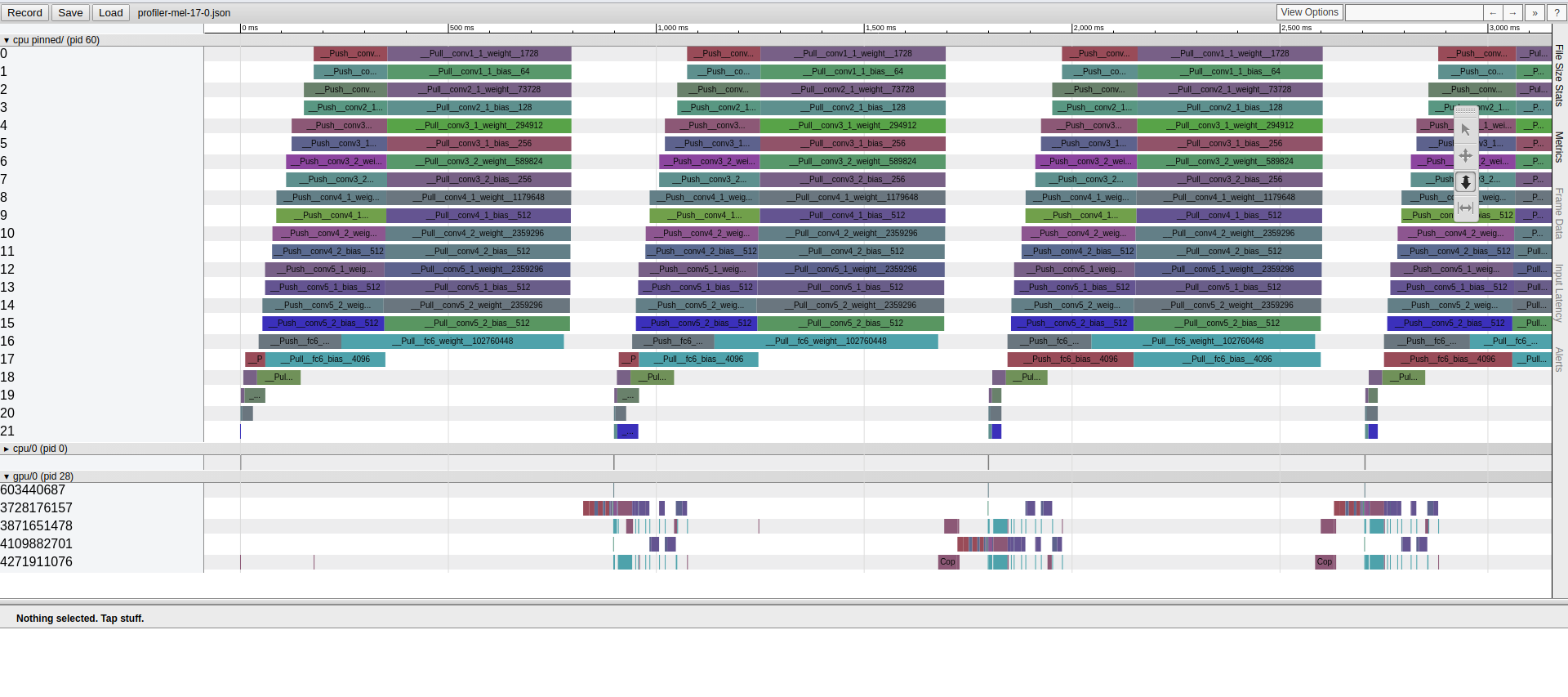Viewport: 1568px width, 697px height.
Task: Click the Load button
Action: click(x=111, y=12)
